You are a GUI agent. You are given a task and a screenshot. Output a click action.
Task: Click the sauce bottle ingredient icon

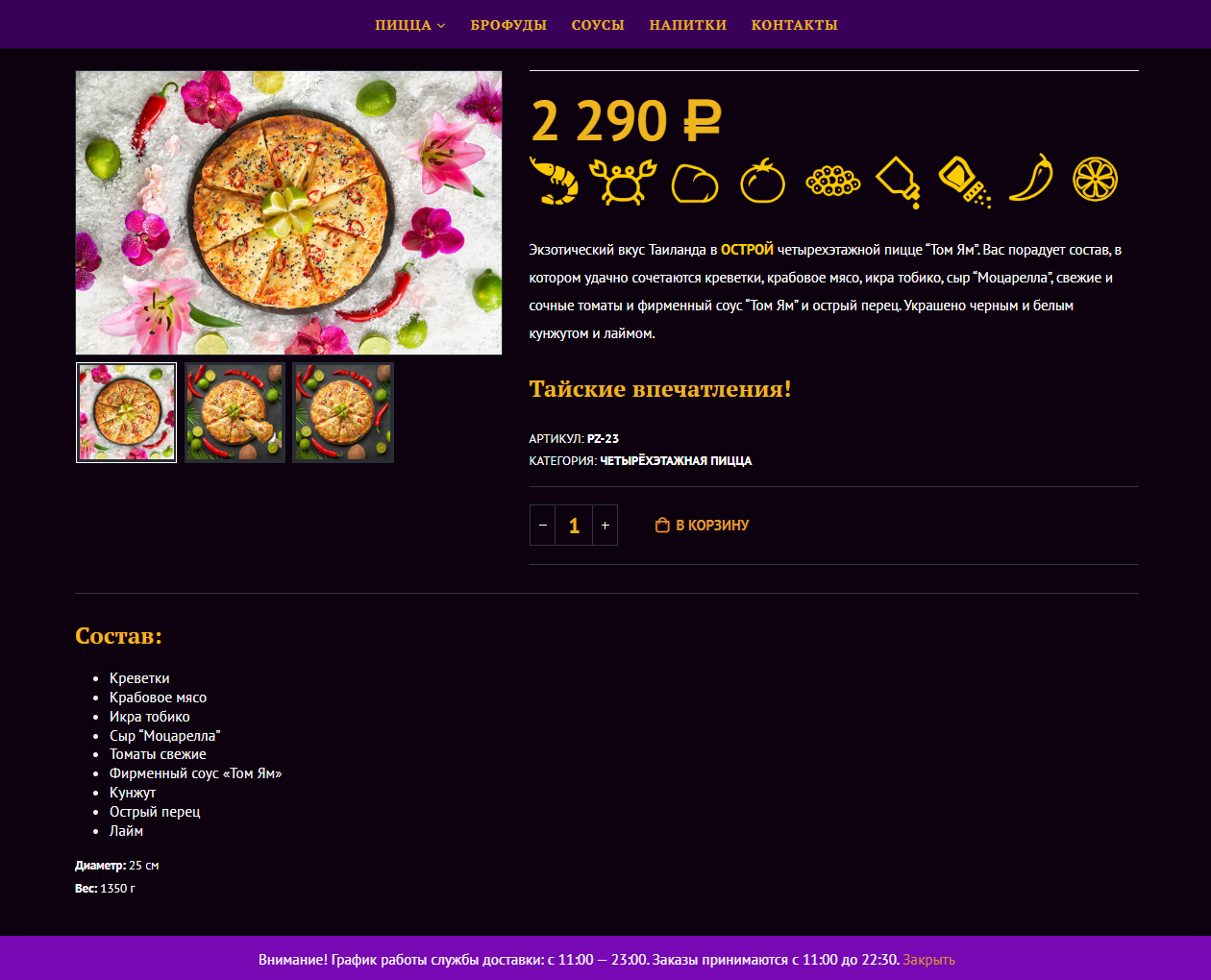(900, 182)
